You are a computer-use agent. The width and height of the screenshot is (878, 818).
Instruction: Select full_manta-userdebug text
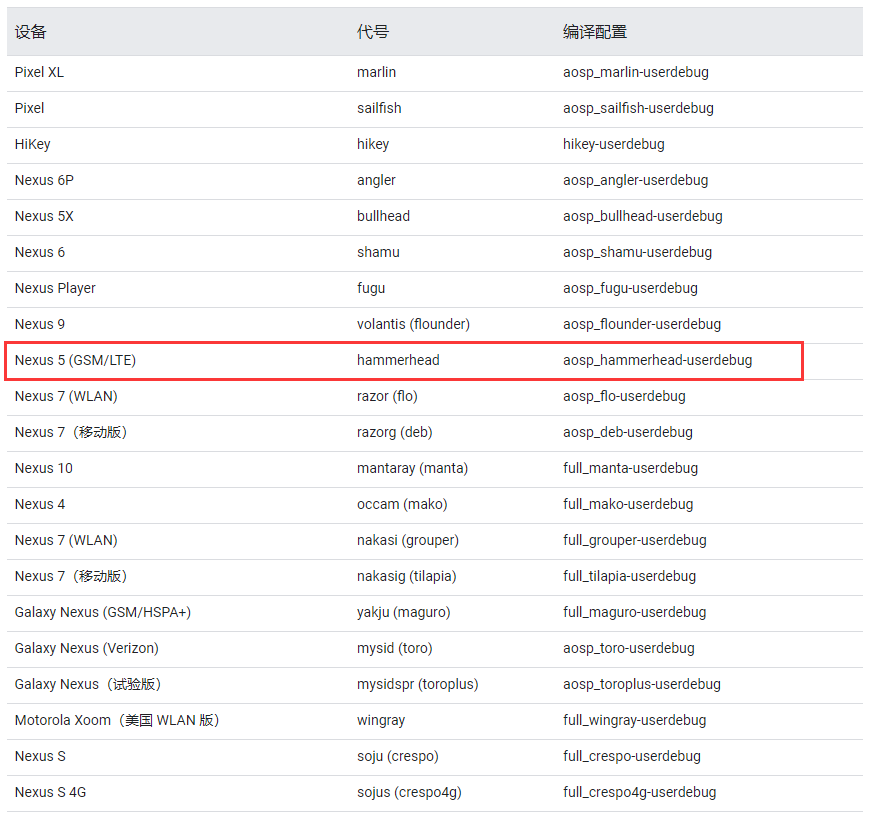[631, 468]
